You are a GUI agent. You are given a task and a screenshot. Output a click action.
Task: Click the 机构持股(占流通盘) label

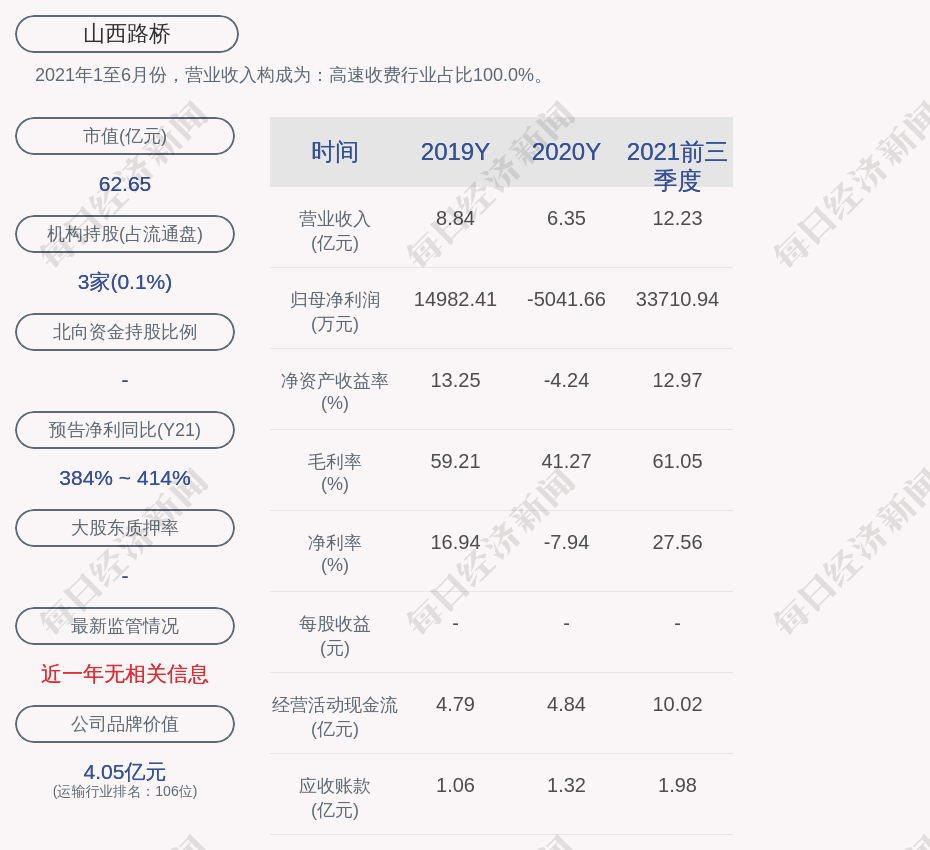click(125, 234)
